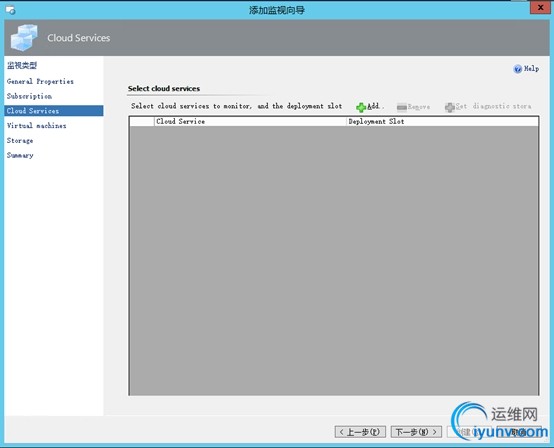Go to Storage step

click(20, 140)
